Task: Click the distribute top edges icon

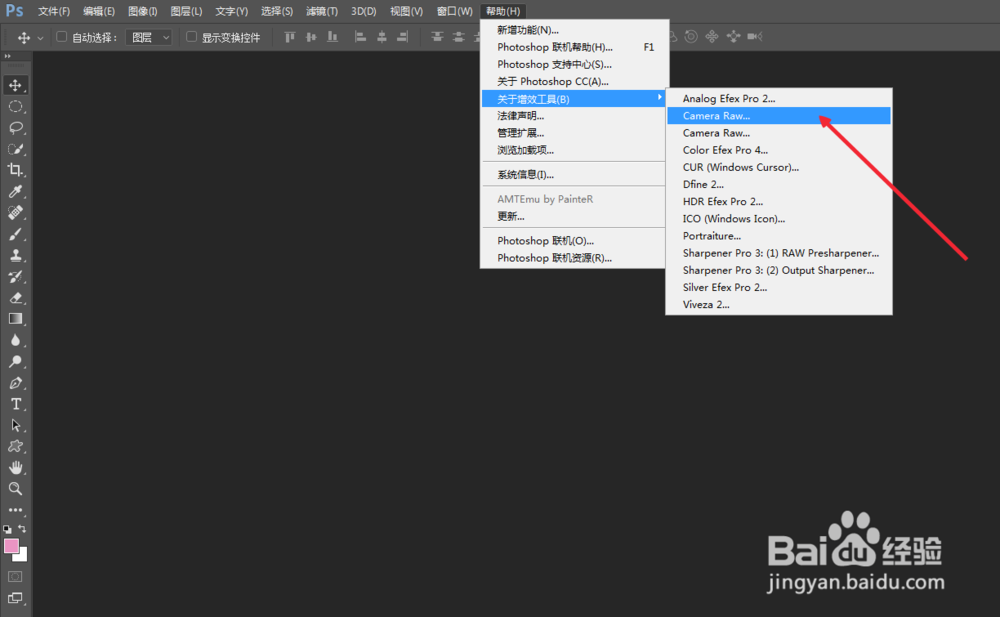Action: (x=437, y=37)
